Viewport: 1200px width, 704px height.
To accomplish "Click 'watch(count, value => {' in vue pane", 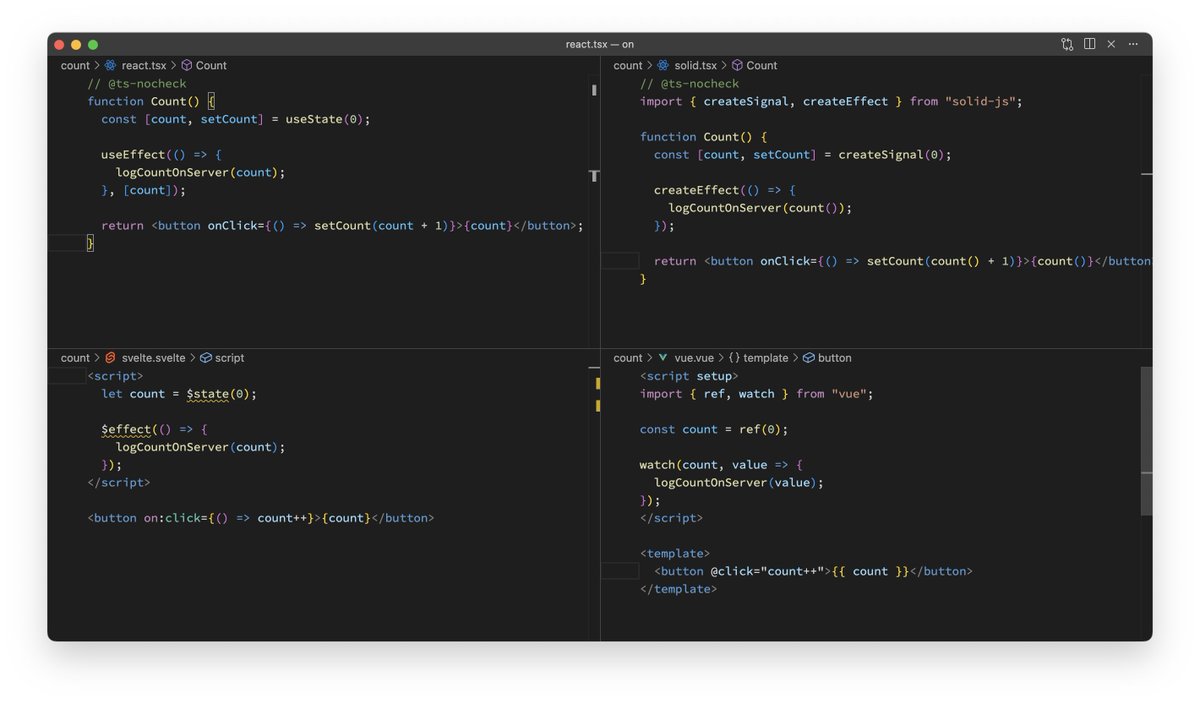I will [721, 465].
